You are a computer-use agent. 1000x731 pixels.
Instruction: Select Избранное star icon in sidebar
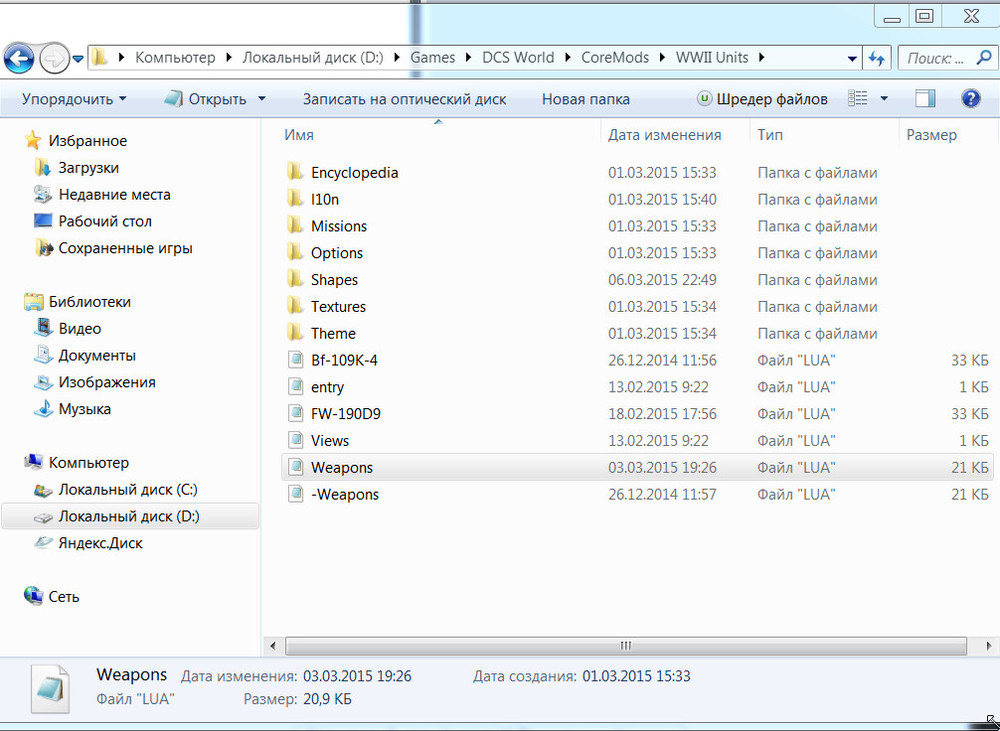pyautogui.click(x=33, y=140)
